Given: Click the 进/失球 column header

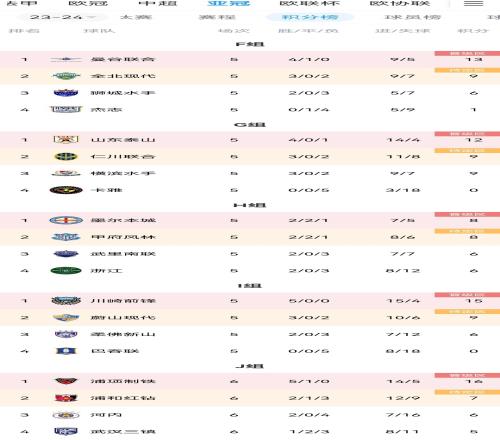Looking at the screenshot, I should pyautogui.click(x=403, y=31).
